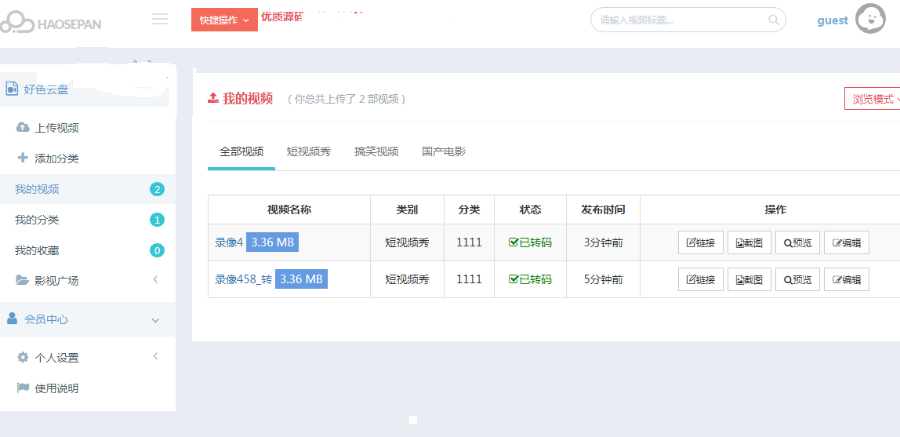Open 使用说明 flag item

(x=56, y=388)
